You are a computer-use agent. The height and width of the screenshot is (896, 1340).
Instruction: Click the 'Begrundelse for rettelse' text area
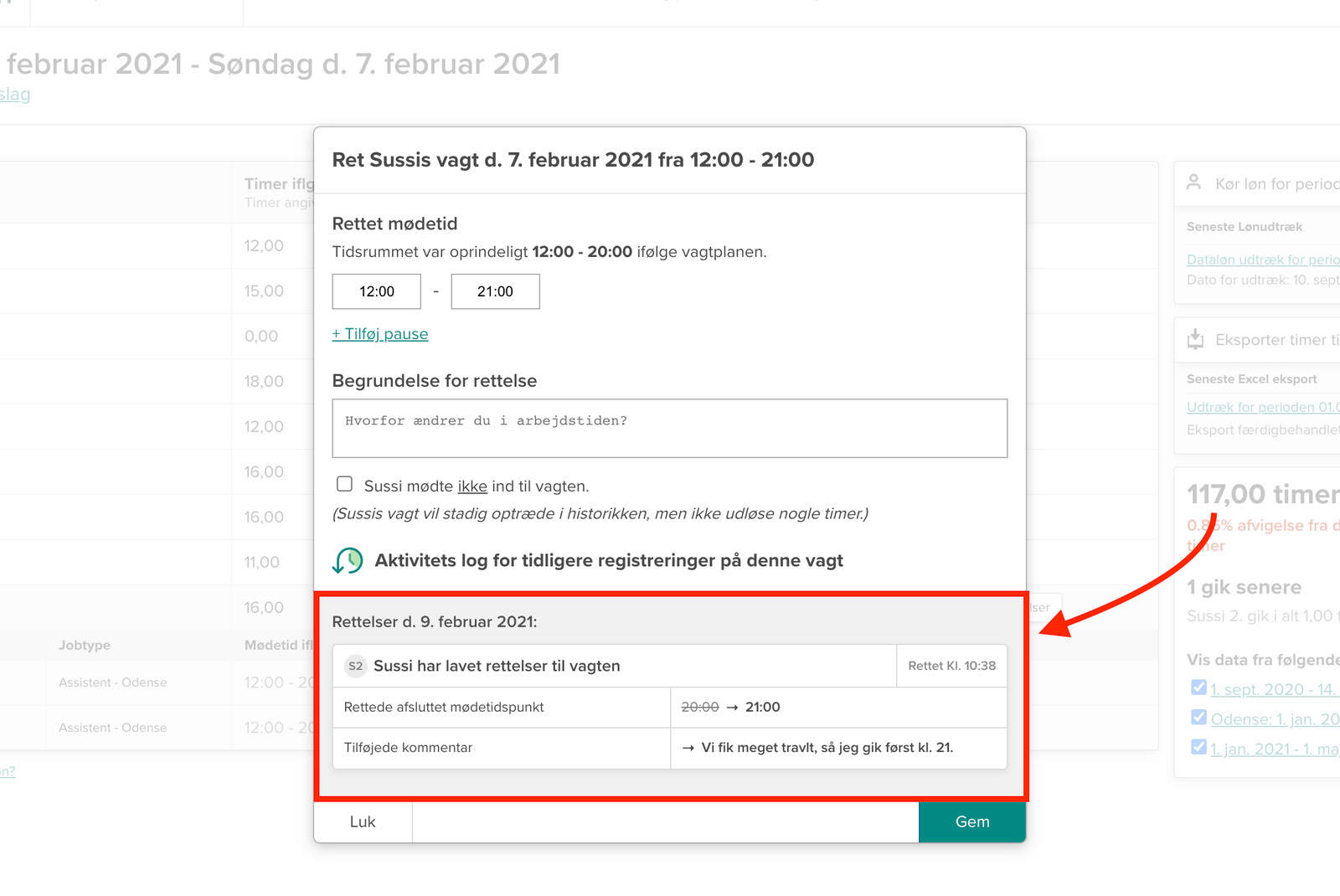pyautogui.click(x=669, y=428)
